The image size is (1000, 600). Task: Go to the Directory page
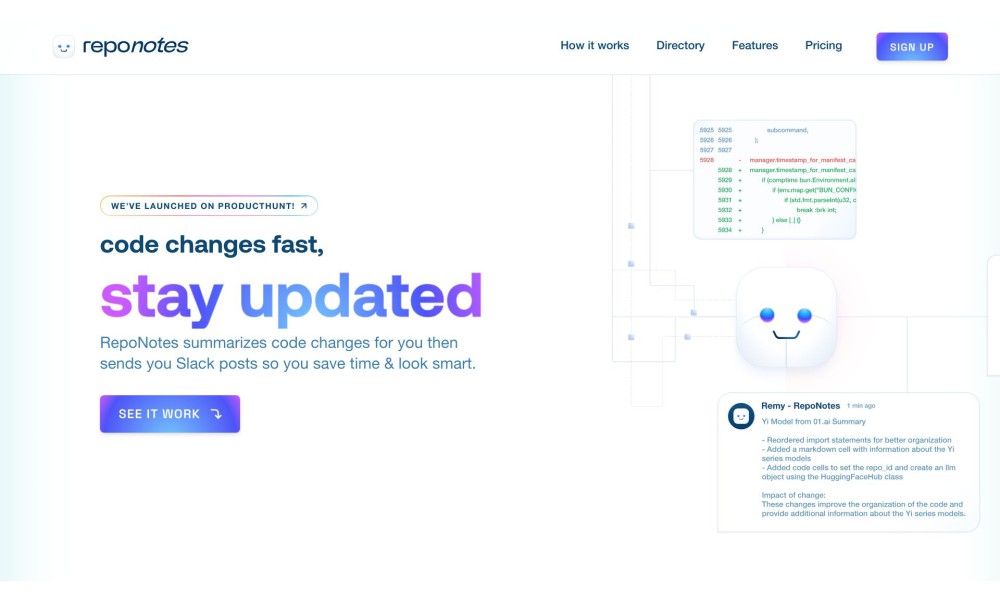click(x=680, y=45)
